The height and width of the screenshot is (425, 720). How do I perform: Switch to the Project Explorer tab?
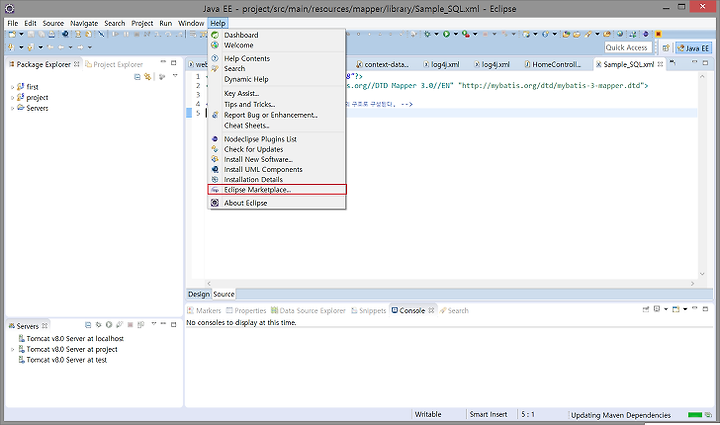tap(114, 64)
